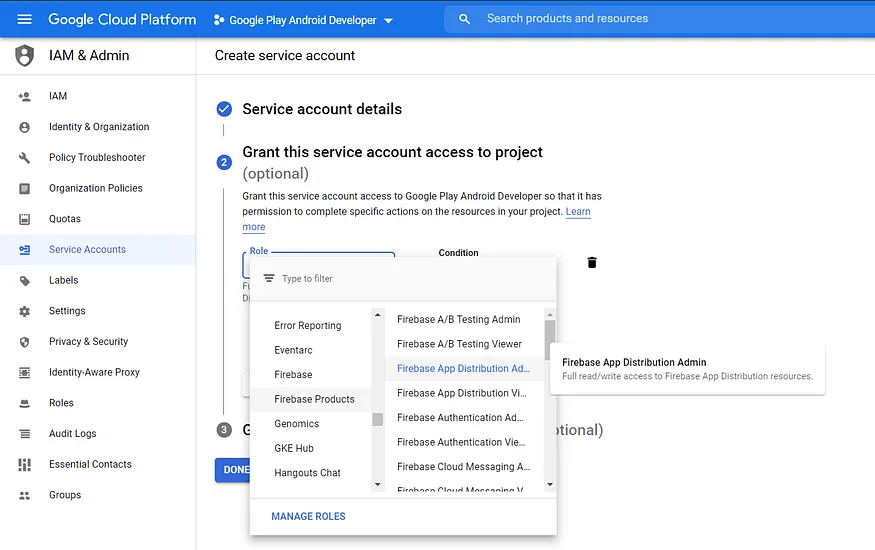The height and width of the screenshot is (550, 875).
Task: Open Identity & Organization in sidebar
Action: coord(99,127)
